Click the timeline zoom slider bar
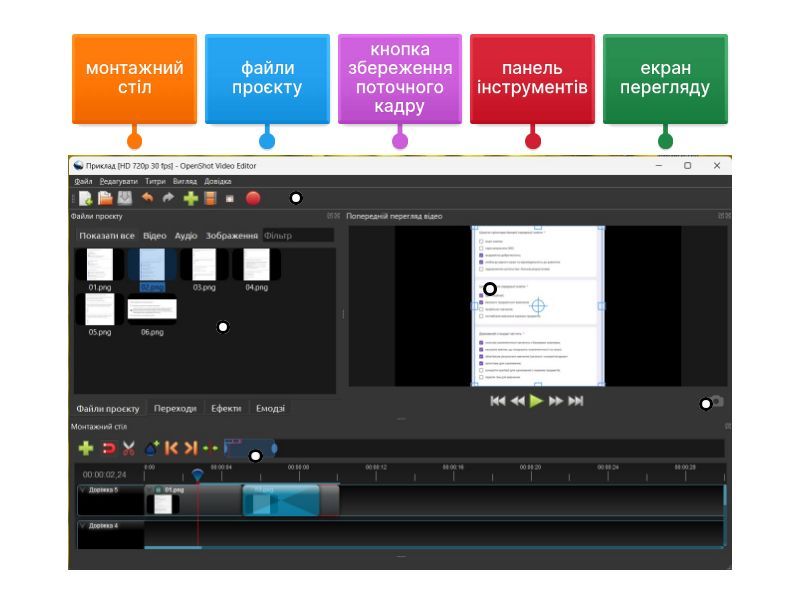800x600 pixels. (x=250, y=447)
